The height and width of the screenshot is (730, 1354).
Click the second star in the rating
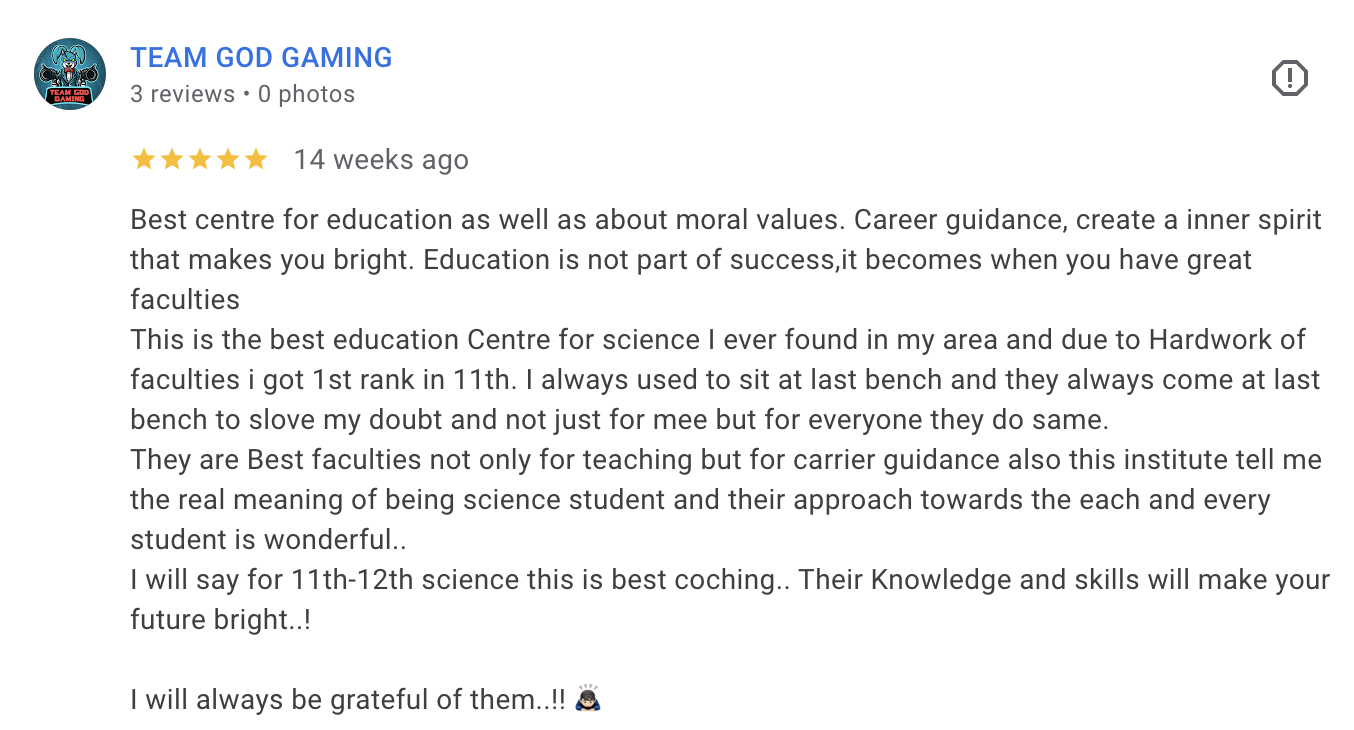(172, 160)
